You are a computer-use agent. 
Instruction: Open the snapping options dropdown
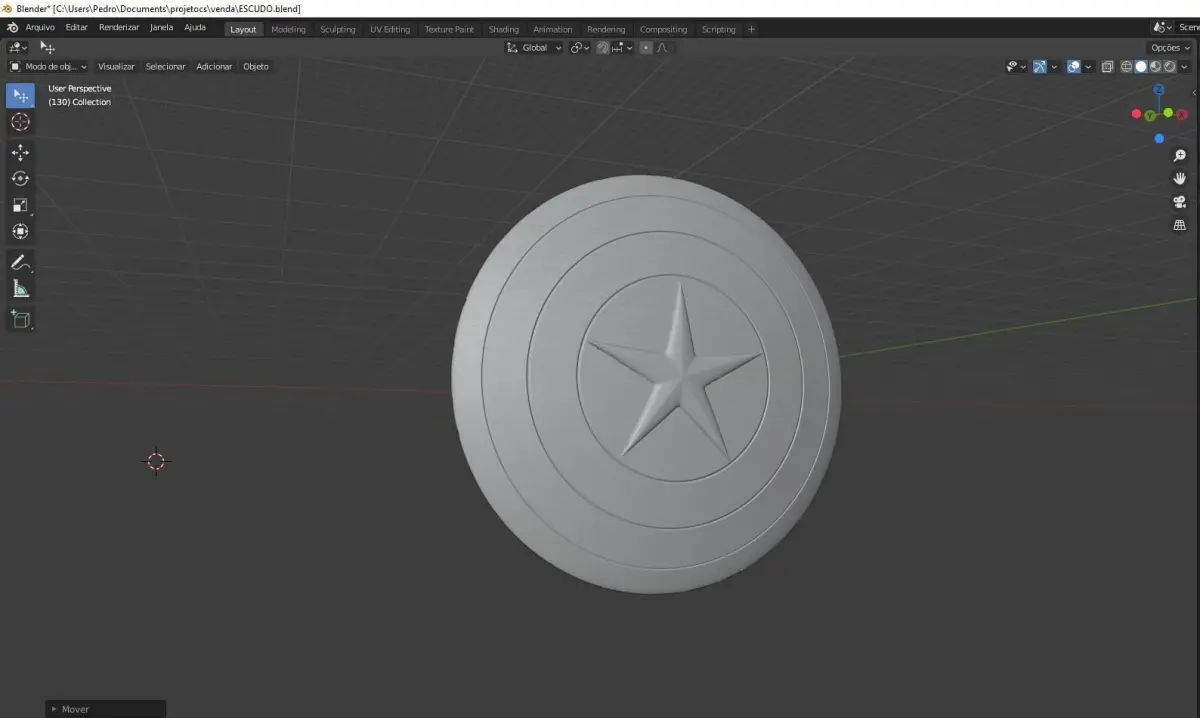tap(622, 47)
